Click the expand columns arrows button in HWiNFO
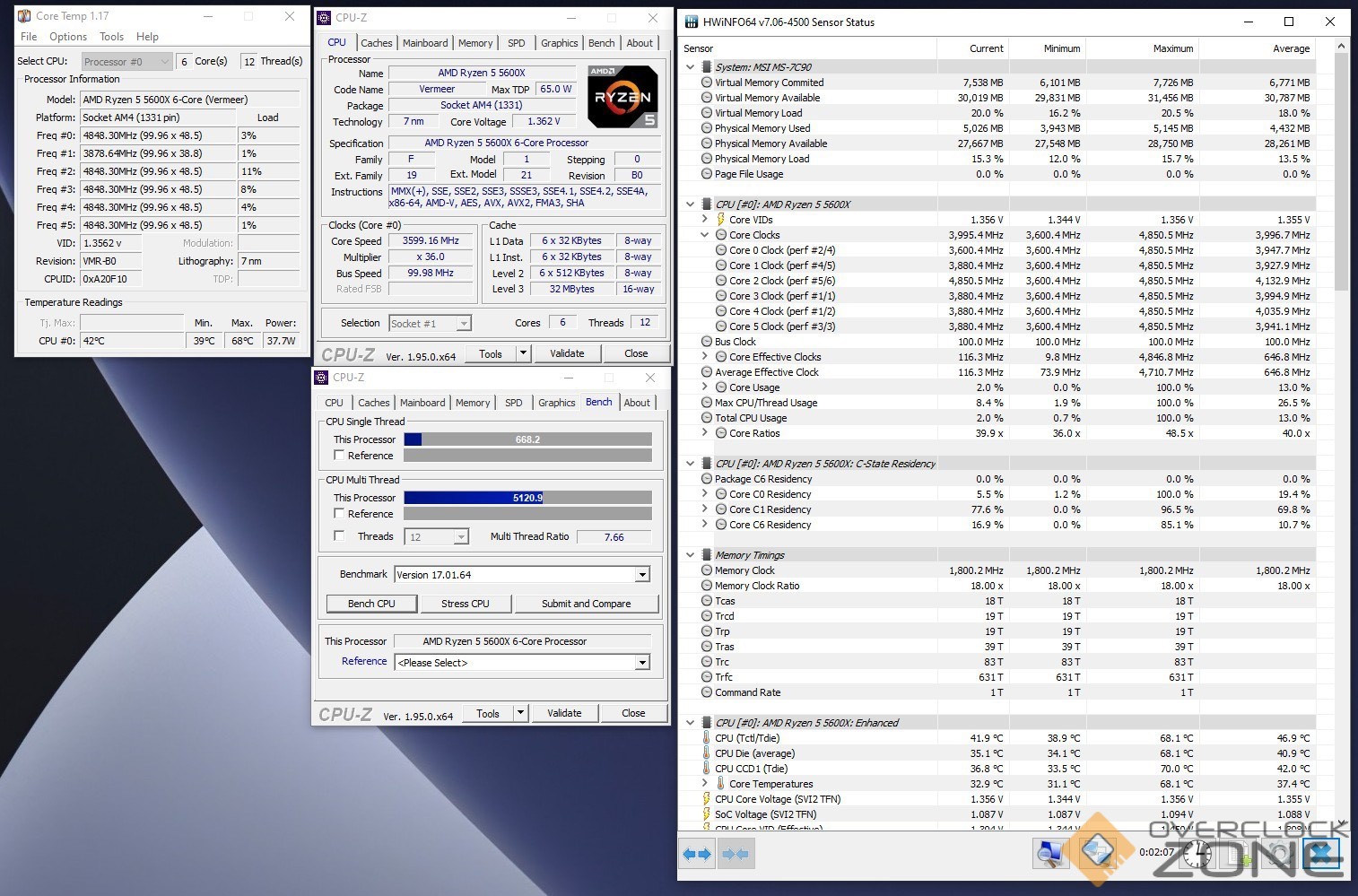This screenshot has width=1358, height=896. point(697,854)
